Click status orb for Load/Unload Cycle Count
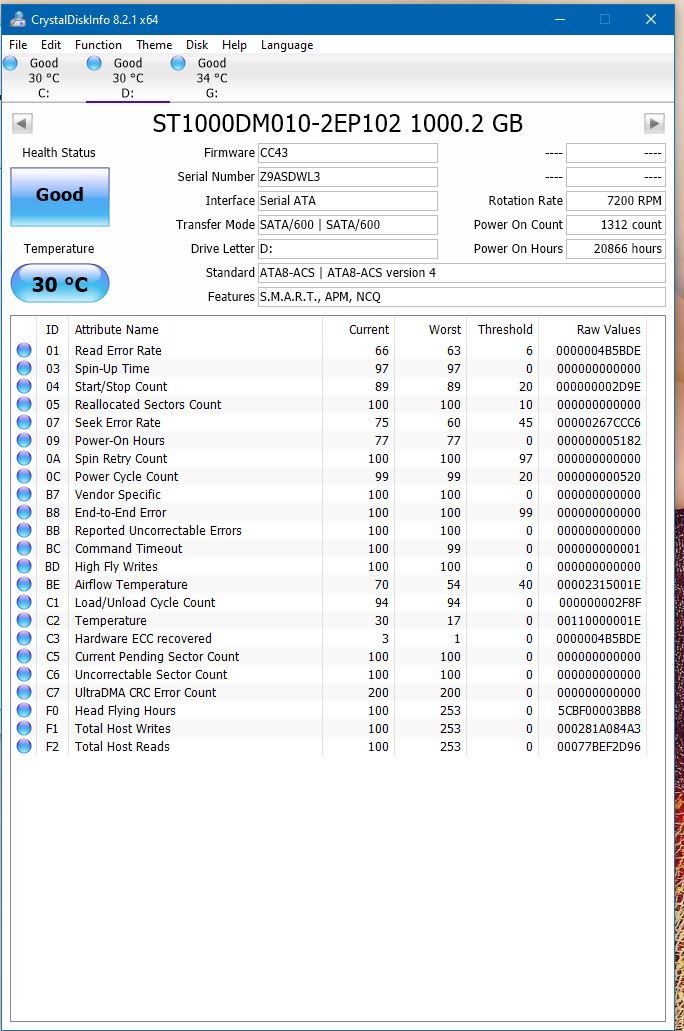 24,602
